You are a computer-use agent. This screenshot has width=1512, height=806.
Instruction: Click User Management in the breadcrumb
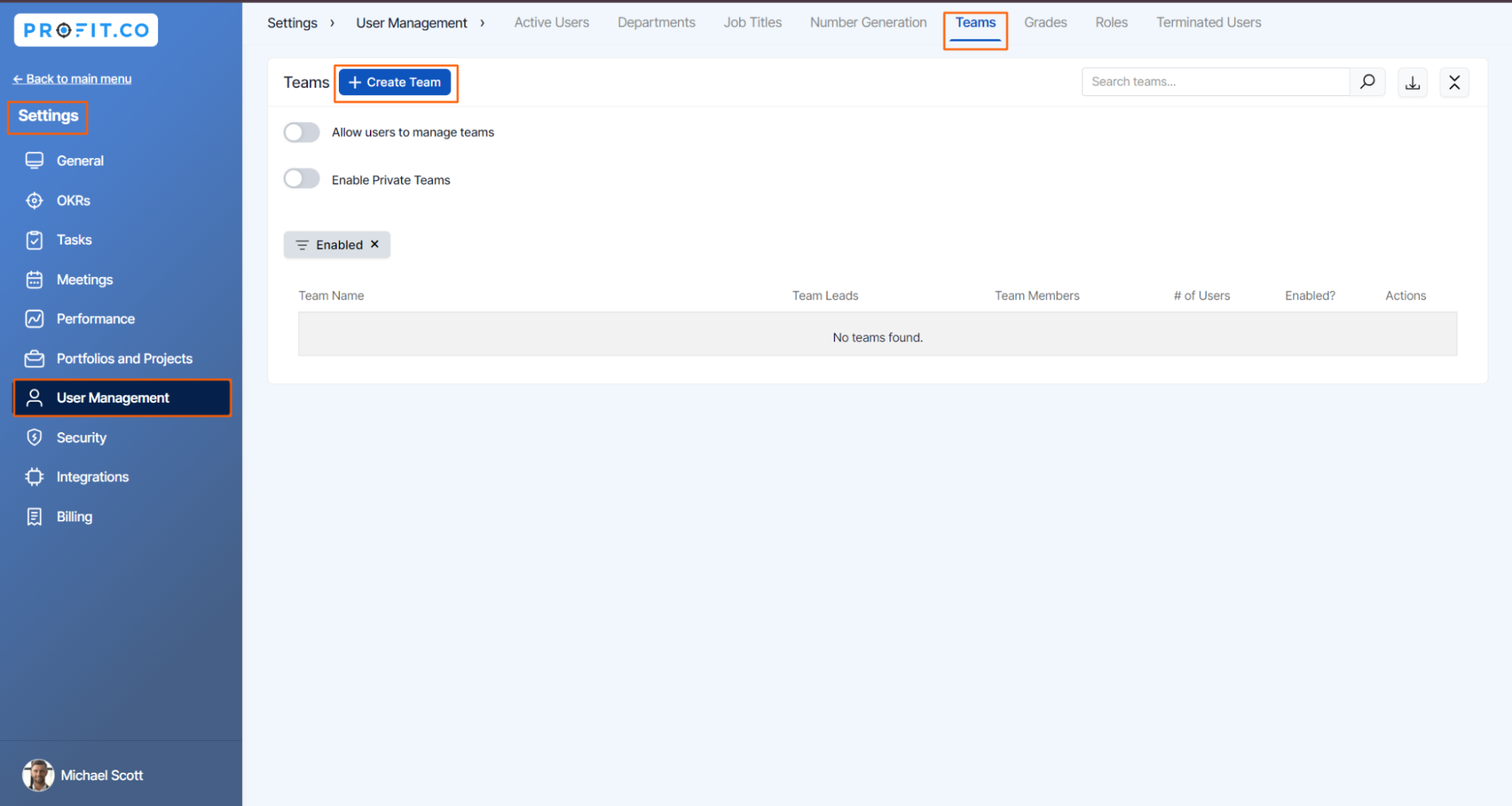pyautogui.click(x=411, y=23)
